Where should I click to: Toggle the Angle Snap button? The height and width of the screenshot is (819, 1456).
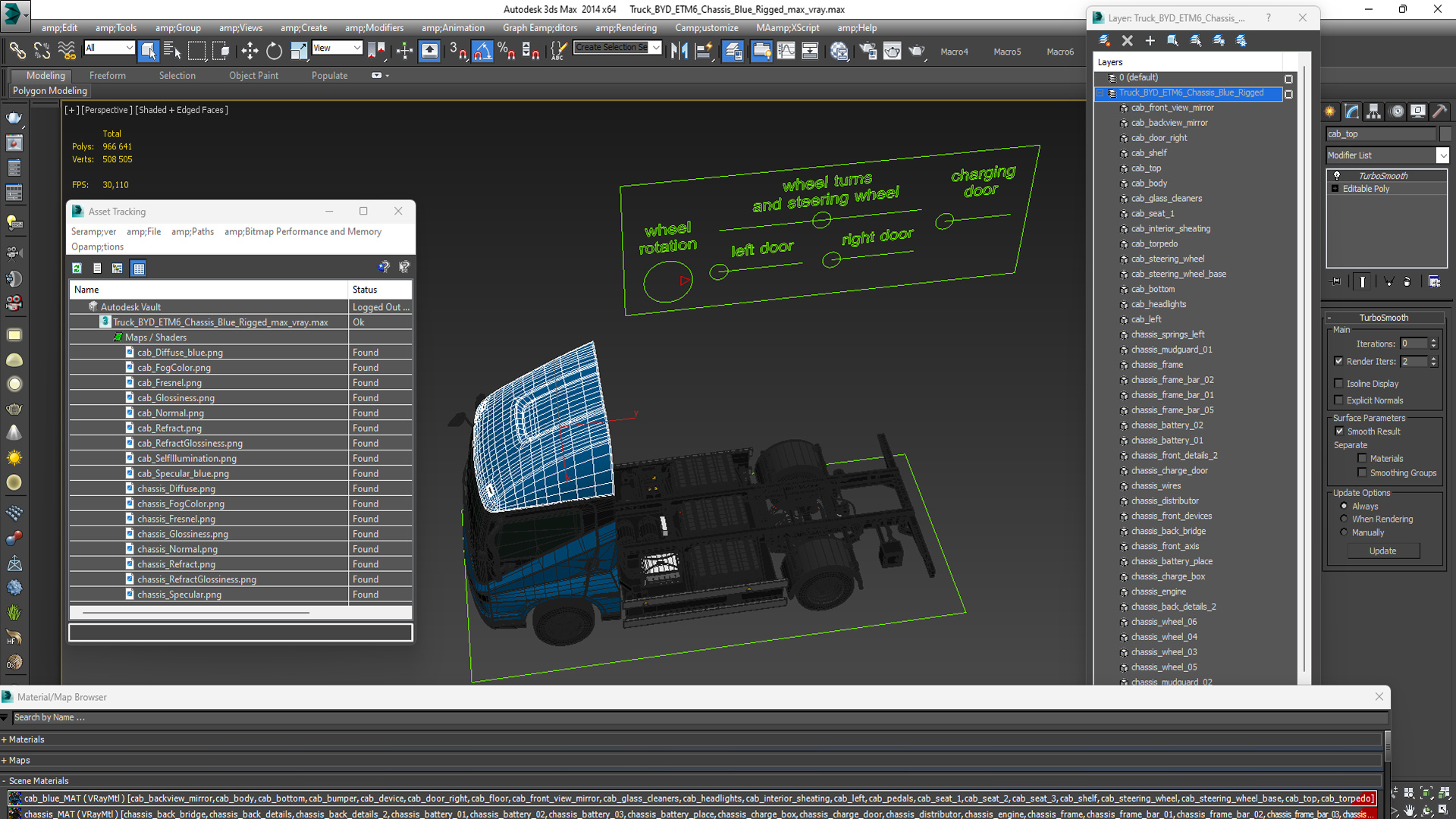(482, 51)
